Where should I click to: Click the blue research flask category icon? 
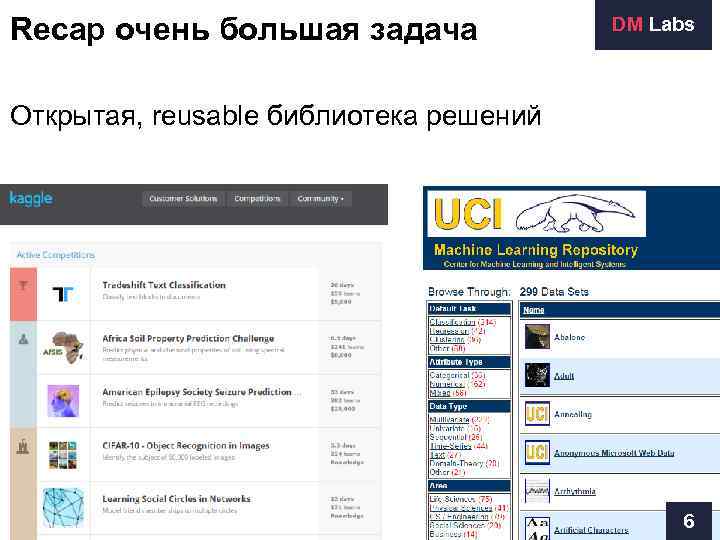pyautogui.click(x=23, y=339)
